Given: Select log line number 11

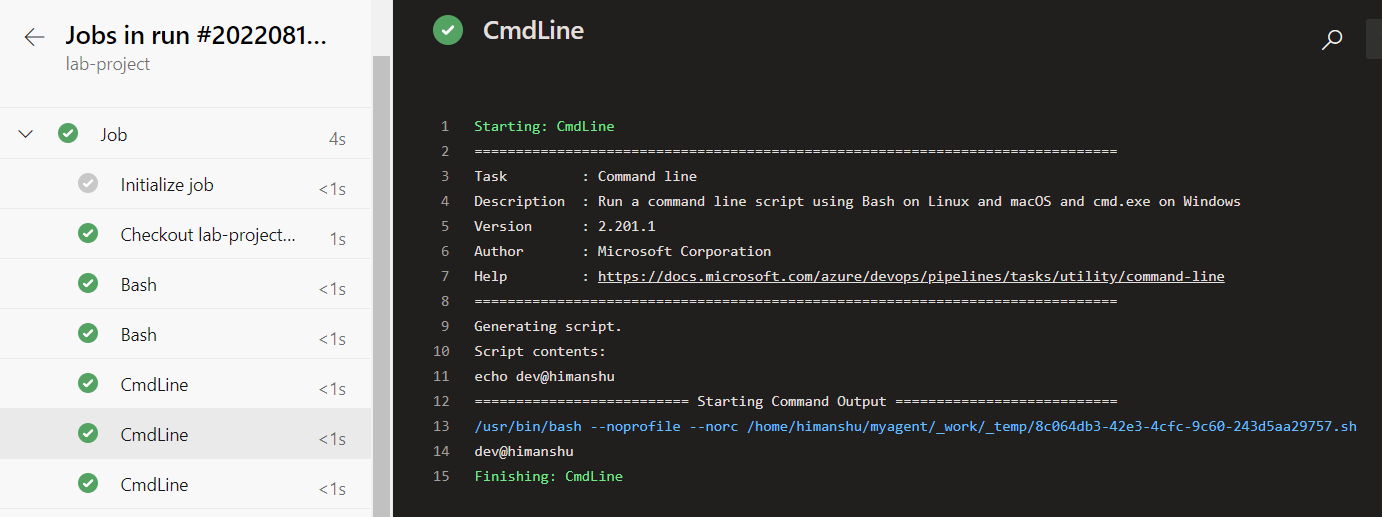Looking at the screenshot, I should coord(442,376).
